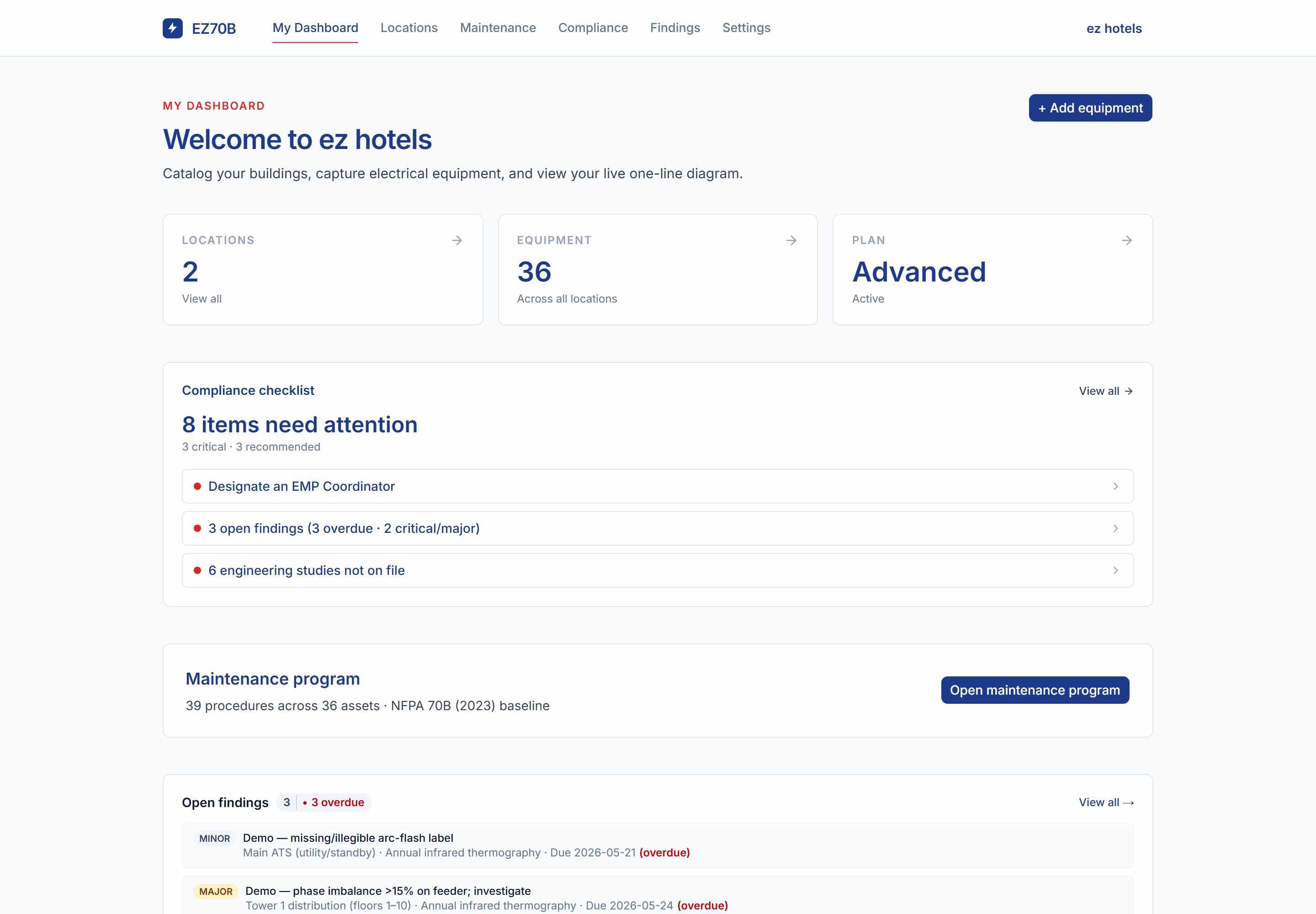The height and width of the screenshot is (914, 1316).
Task: Go to the Locations nav tab
Action: coord(409,27)
